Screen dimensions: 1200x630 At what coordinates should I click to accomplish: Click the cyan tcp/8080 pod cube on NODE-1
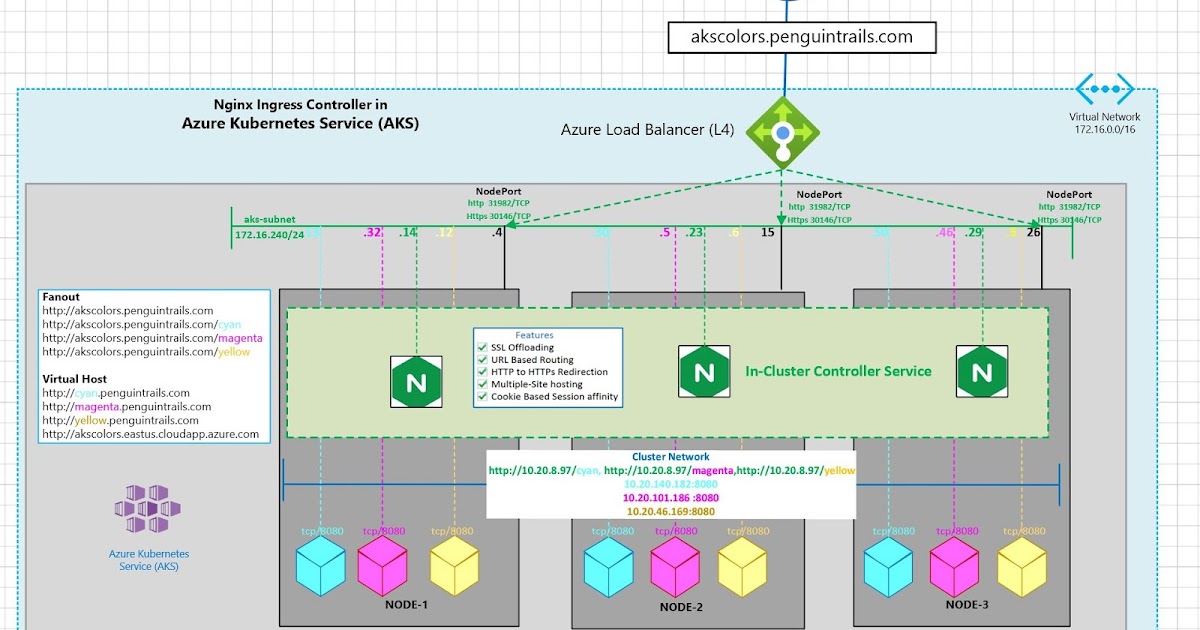[x=320, y=566]
